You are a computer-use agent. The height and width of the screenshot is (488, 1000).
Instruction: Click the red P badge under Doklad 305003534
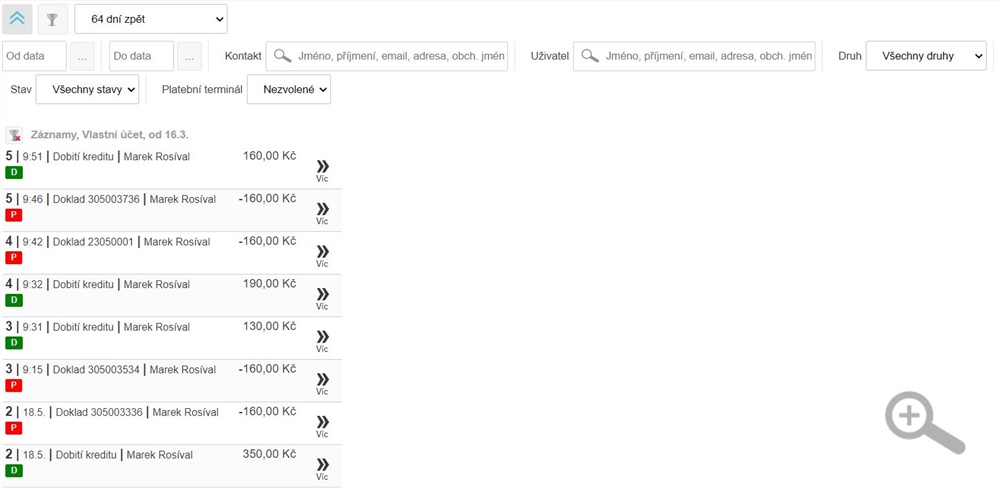click(13, 385)
